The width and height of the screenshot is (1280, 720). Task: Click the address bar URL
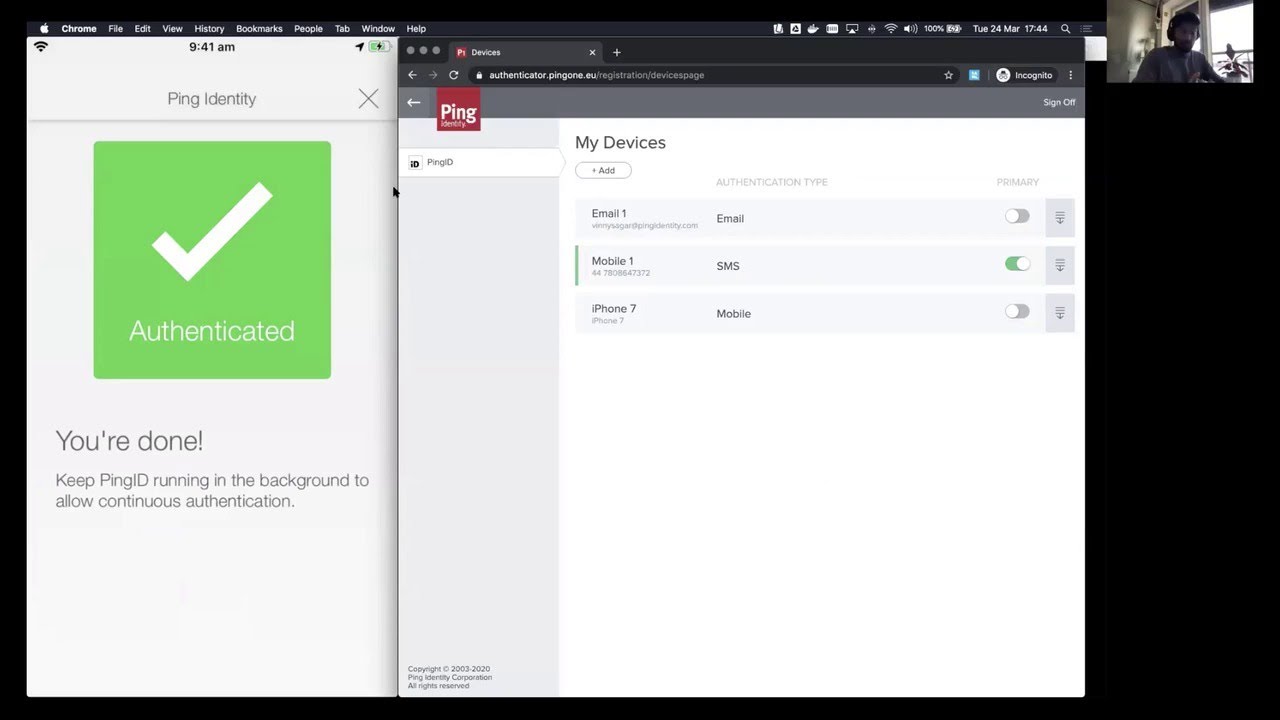(x=596, y=75)
